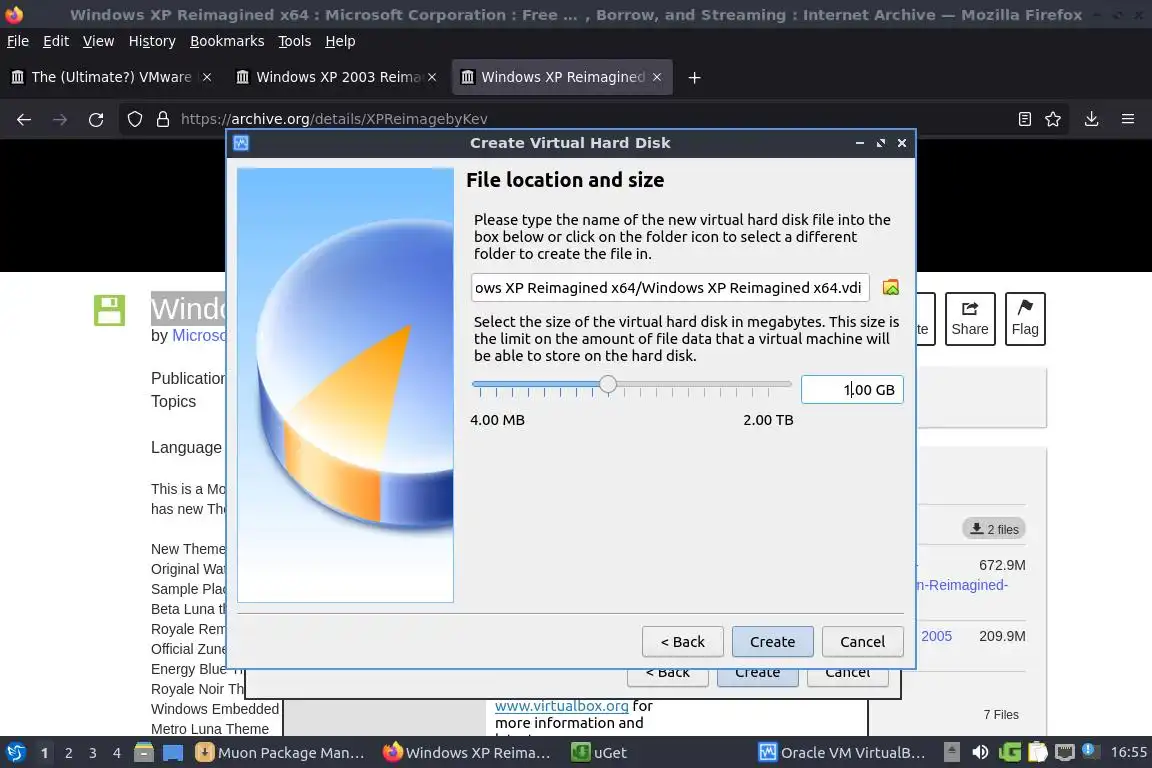
Task: Click the Flag button on archive.org page
Action: (1025, 319)
